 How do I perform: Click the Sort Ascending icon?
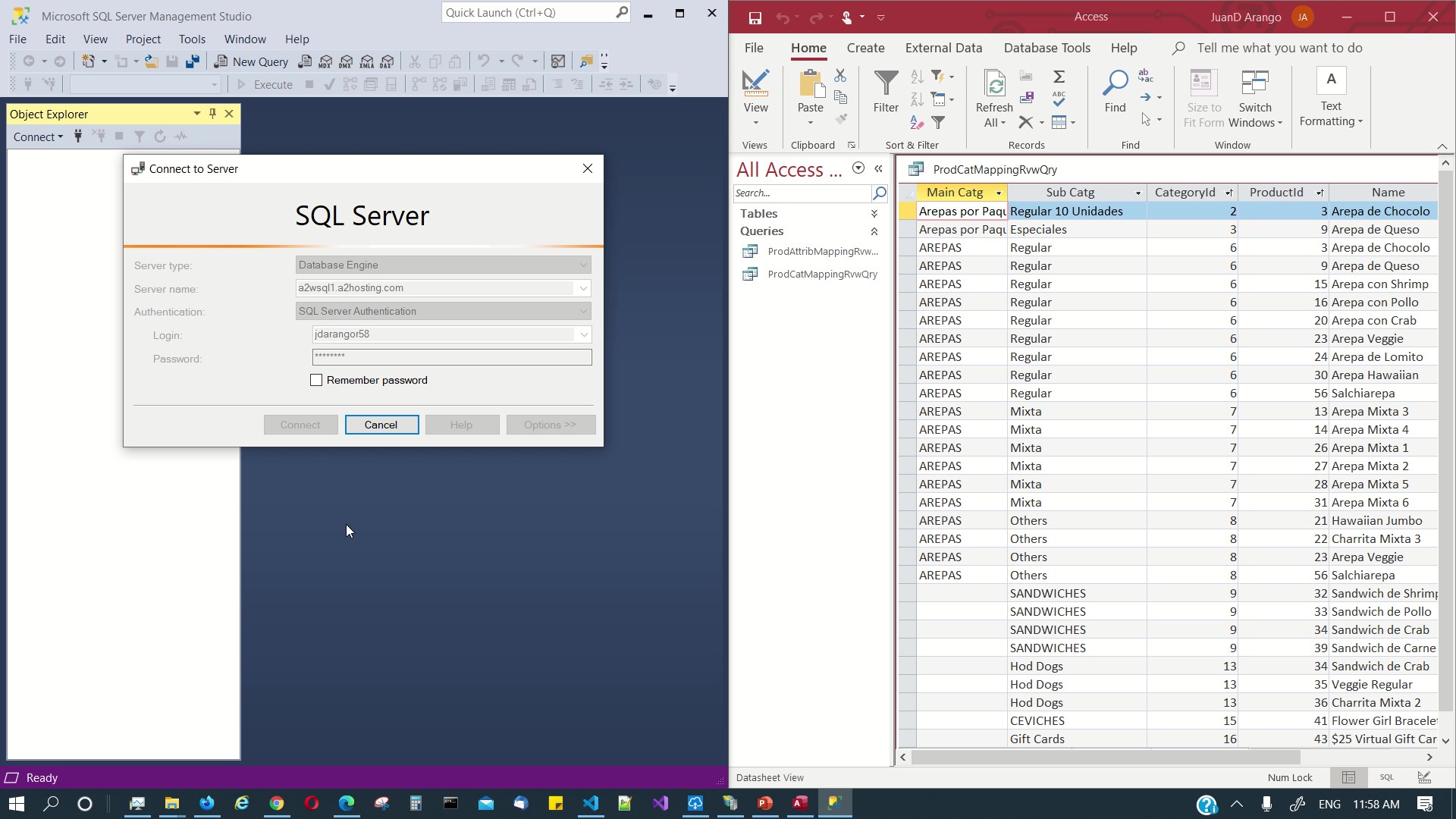pos(917,77)
